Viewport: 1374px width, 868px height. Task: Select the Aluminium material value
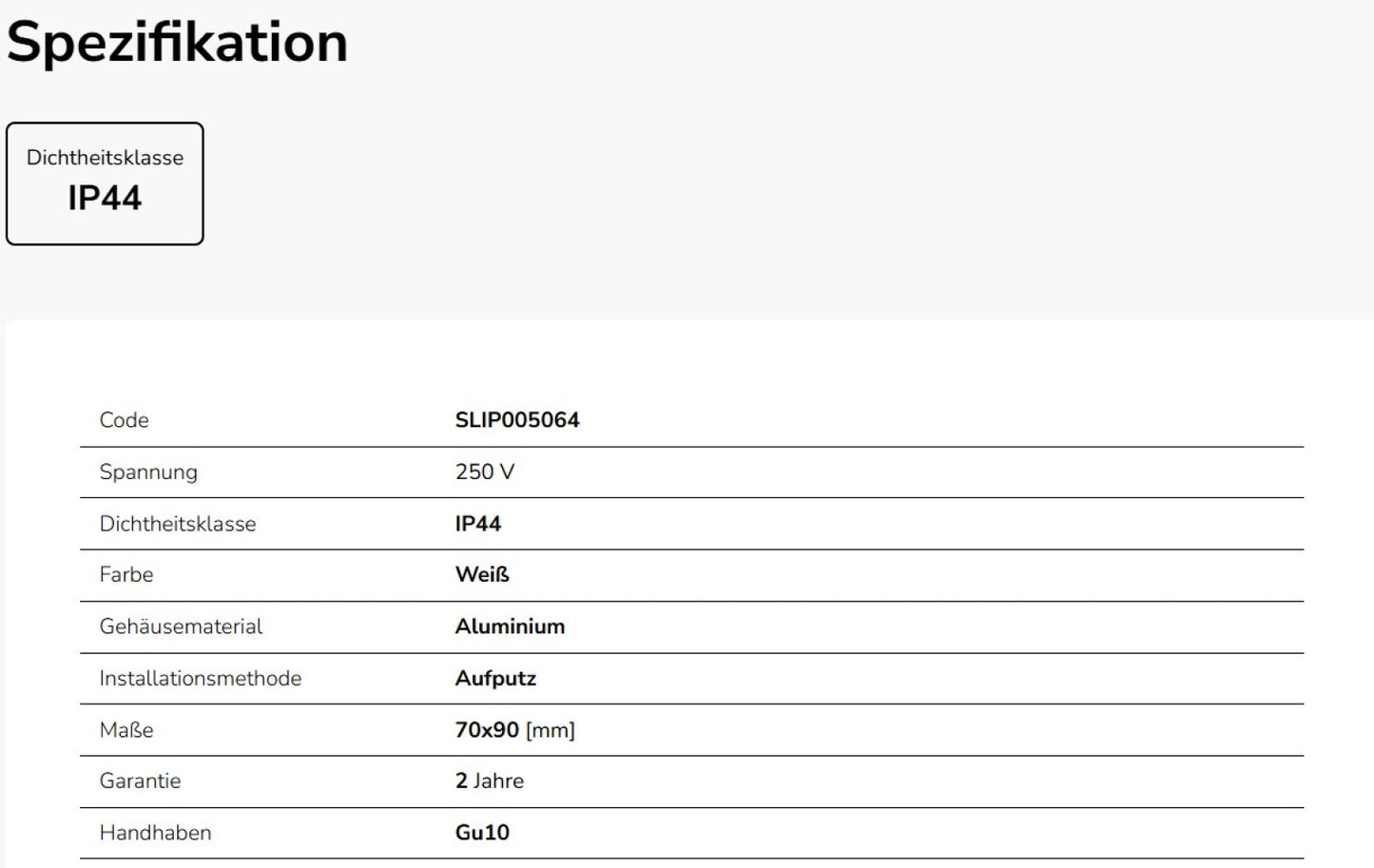pos(510,627)
